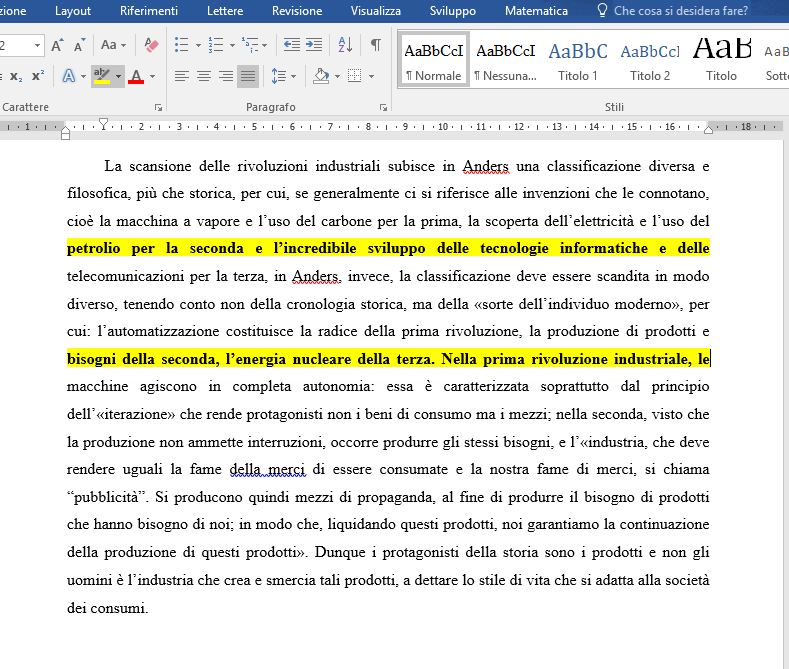Shrink the font size with the smaller-A icon
Viewport: 789px width, 669px height.
tap(80, 45)
